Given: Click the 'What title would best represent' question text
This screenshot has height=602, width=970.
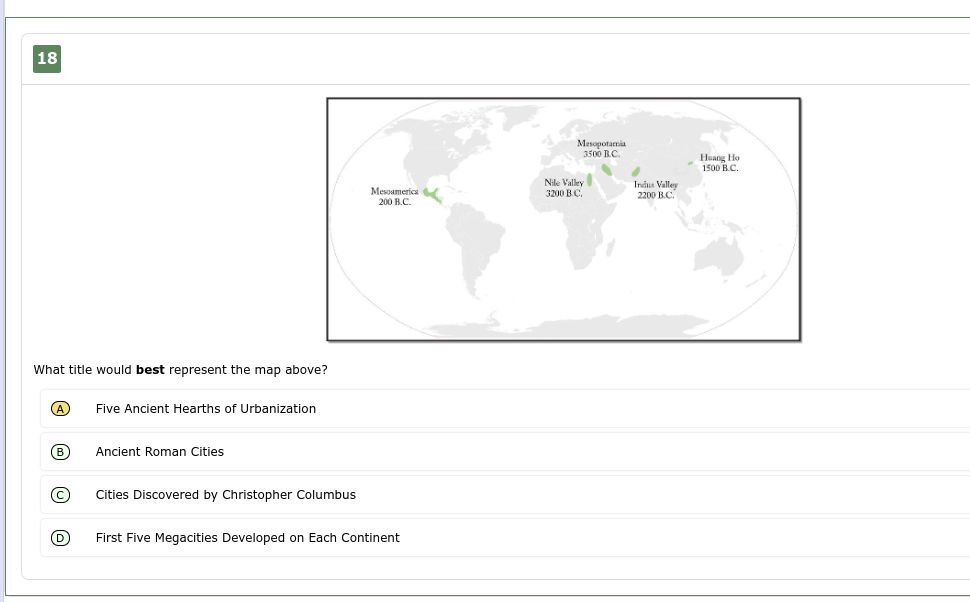Looking at the screenshot, I should tap(180, 370).
